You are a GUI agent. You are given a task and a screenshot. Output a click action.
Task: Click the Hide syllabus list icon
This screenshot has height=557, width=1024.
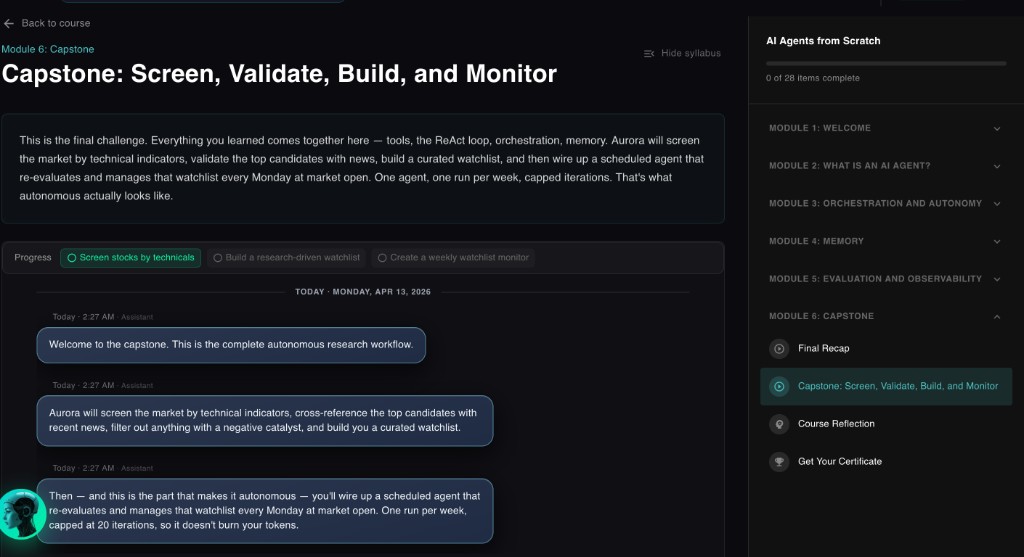point(648,54)
